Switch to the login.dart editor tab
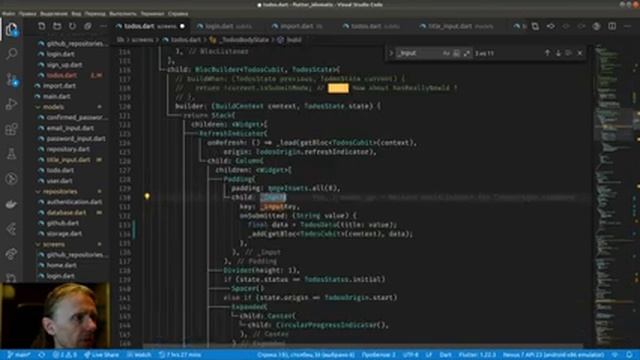 point(224,27)
